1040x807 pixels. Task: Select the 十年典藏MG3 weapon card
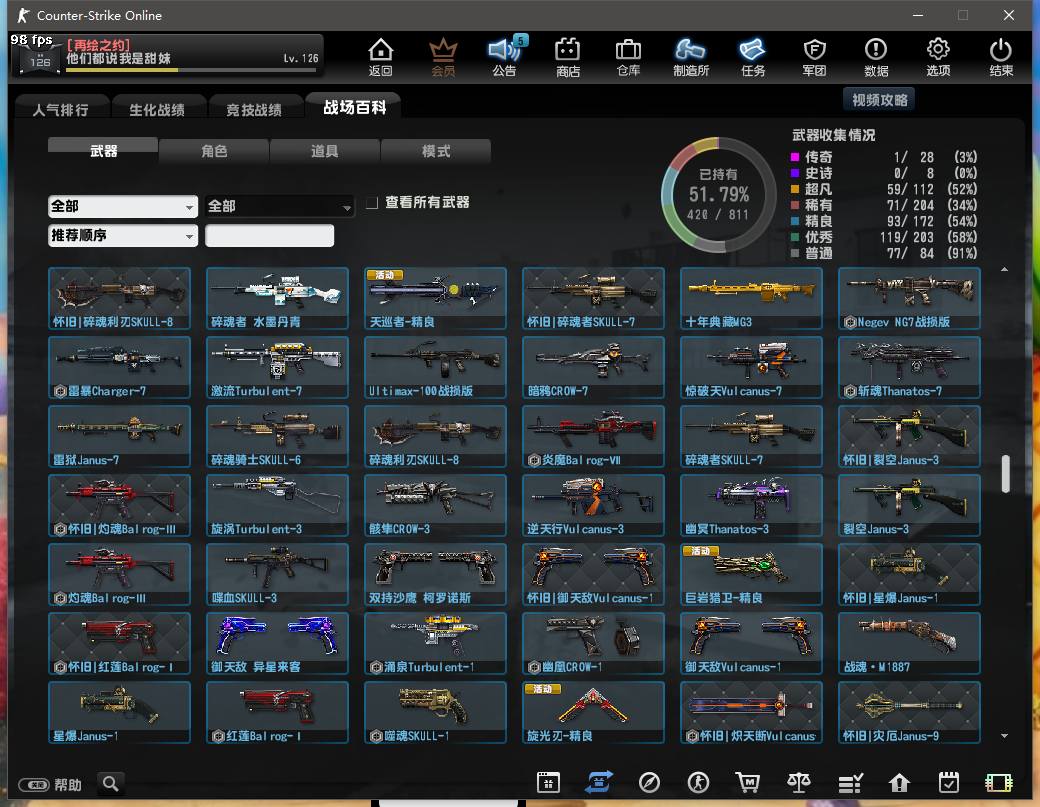[x=751, y=298]
